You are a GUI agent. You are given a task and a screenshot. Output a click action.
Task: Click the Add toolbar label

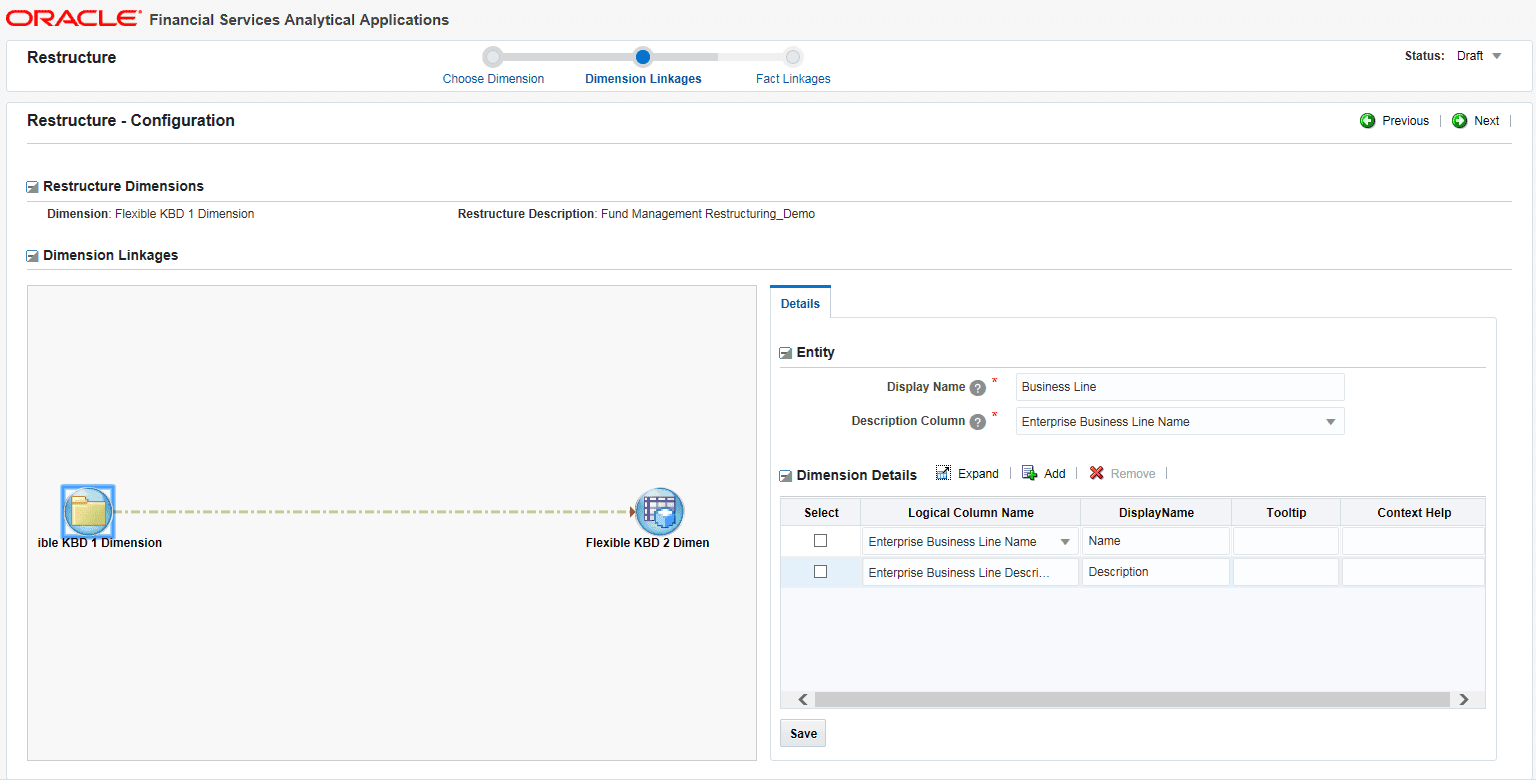tap(1055, 474)
